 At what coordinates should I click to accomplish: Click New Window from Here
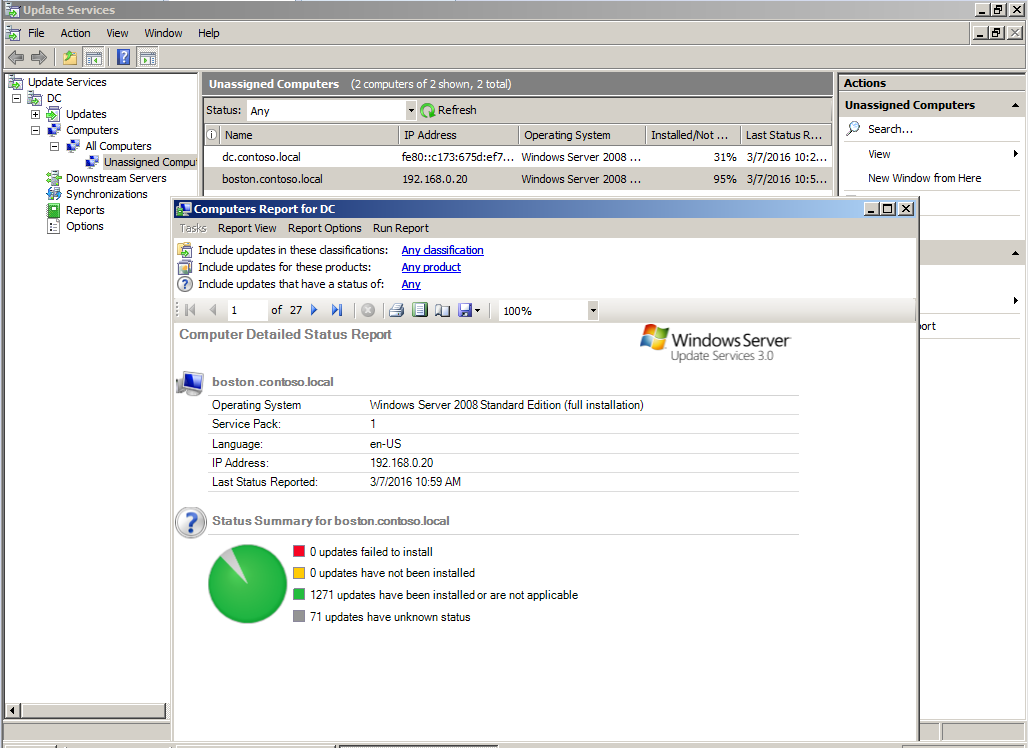(924, 178)
